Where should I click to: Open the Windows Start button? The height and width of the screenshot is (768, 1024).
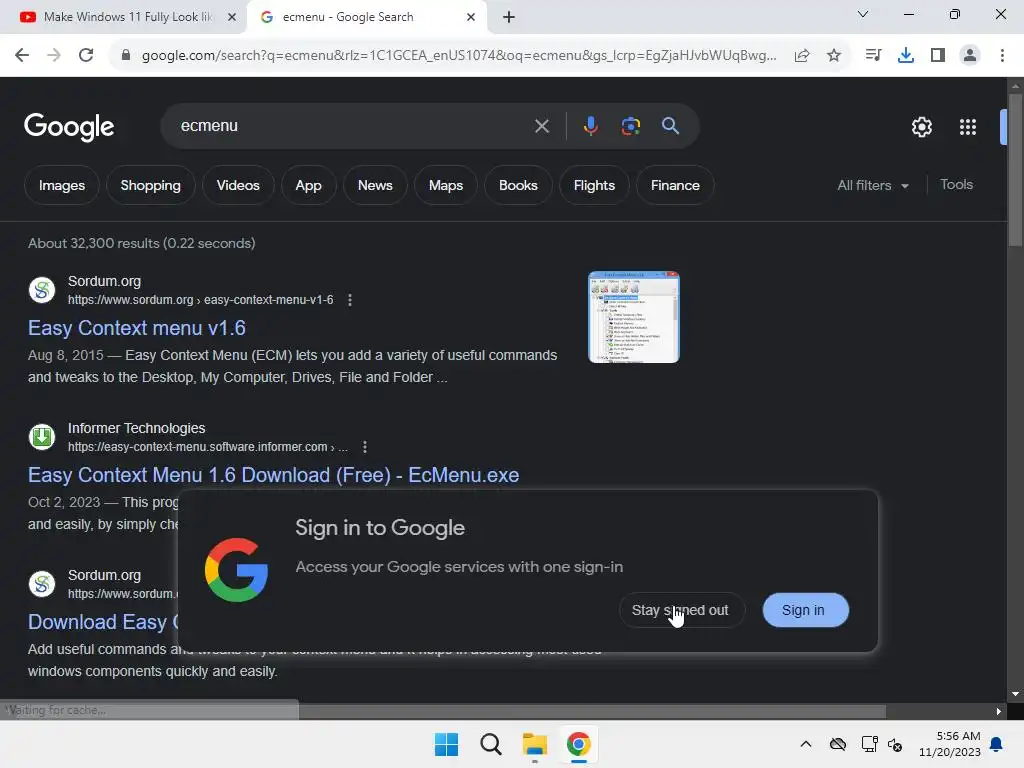(x=447, y=744)
